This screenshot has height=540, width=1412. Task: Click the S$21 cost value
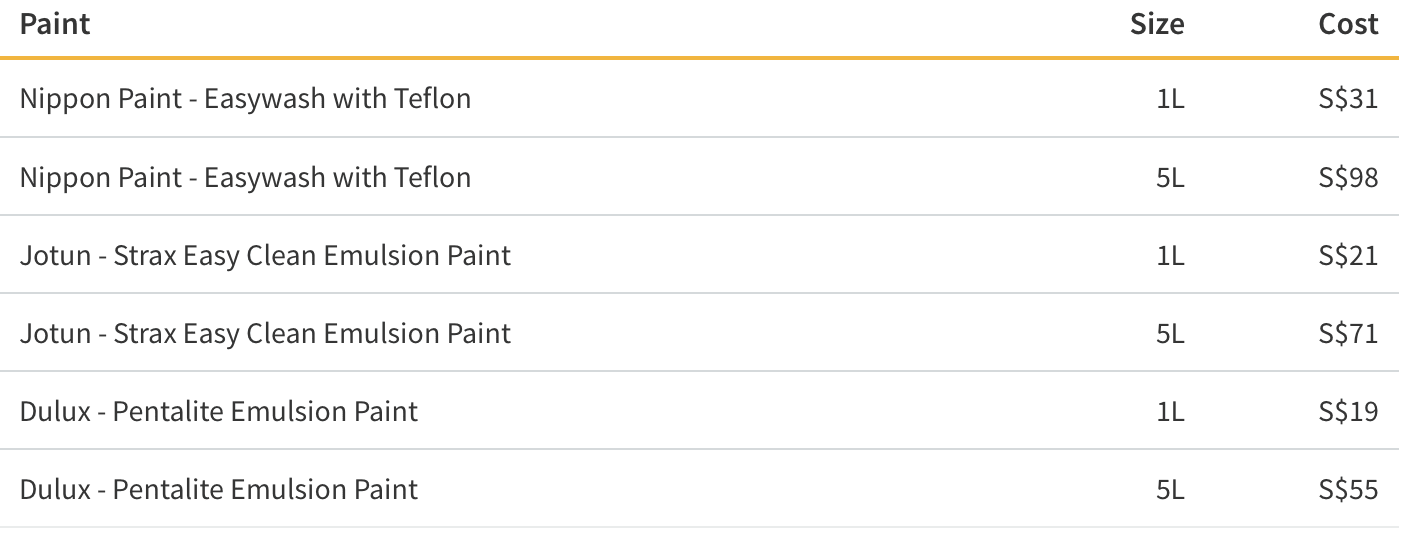pyautogui.click(x=1348, y=255)
